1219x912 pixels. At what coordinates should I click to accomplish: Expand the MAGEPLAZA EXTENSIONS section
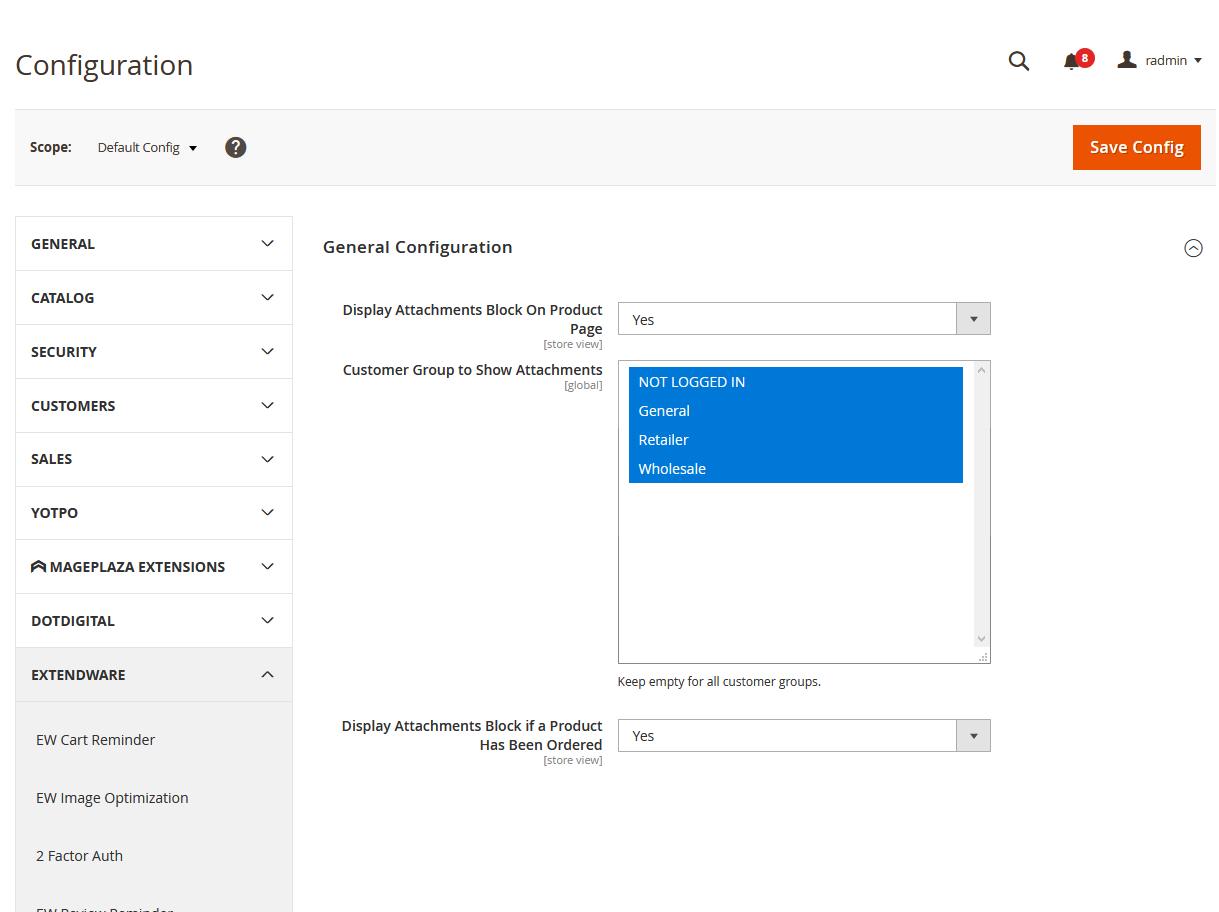coord(154,567)
